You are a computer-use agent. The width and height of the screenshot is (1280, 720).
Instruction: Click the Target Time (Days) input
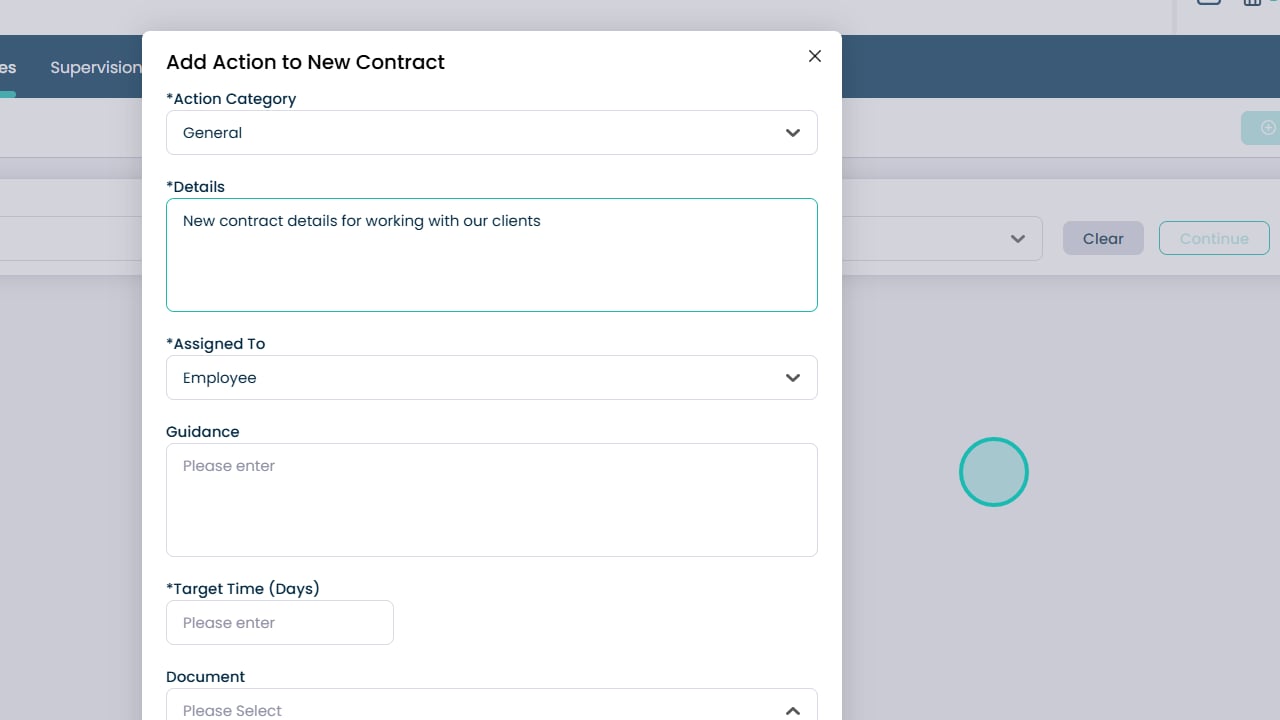pos(280,623)
